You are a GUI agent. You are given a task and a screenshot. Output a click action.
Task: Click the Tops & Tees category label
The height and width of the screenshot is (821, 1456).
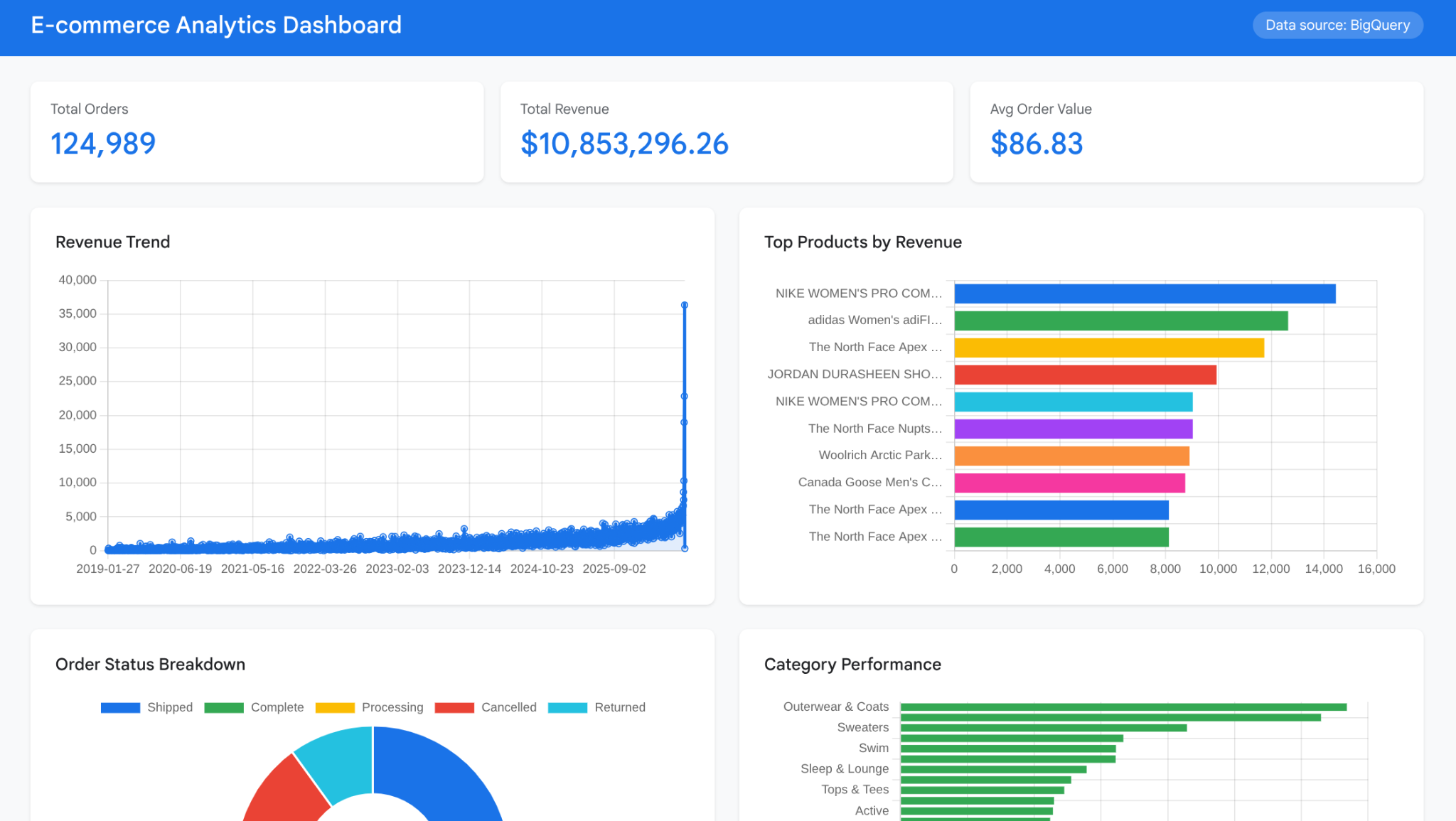click(x=855, y=789)
